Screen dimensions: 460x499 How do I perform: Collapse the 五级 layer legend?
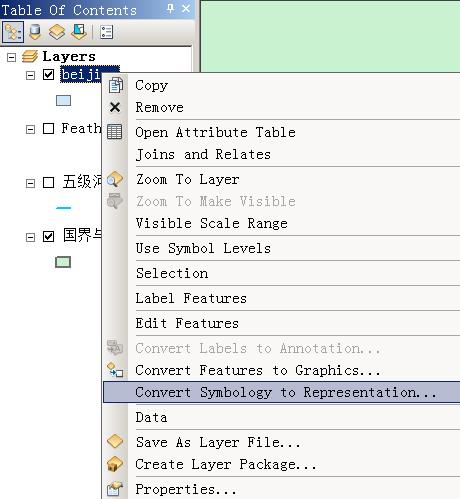pyautogui.click(x=30, y=183)
